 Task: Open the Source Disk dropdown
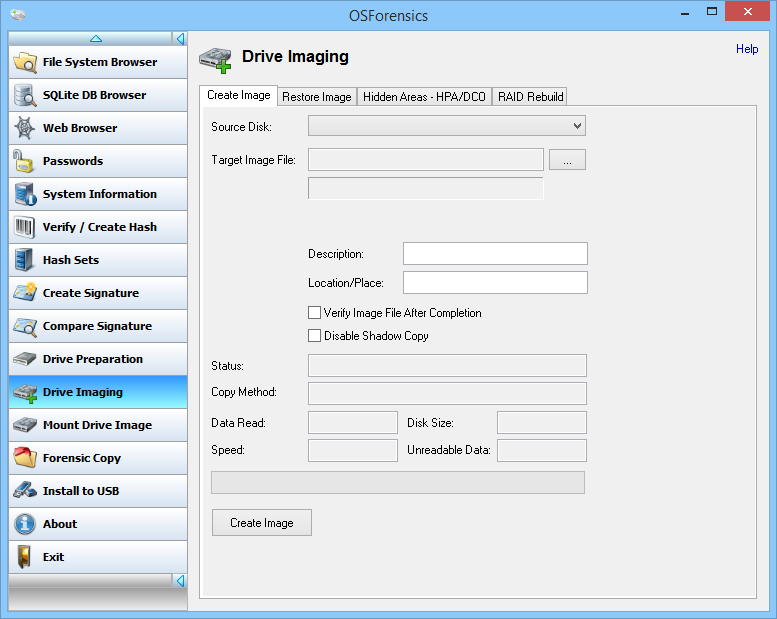pyautogui.click(x=446, y=126)
